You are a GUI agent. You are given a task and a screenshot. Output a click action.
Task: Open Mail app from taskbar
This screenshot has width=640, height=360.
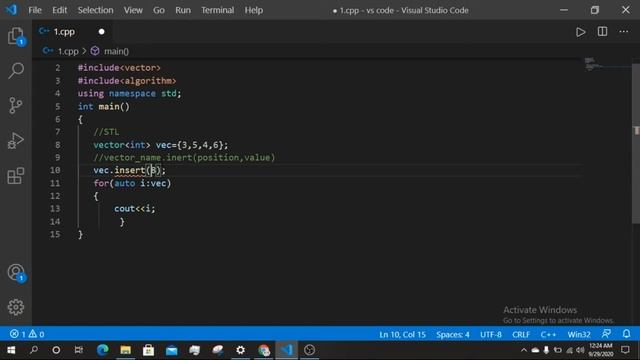click(x=171, y=350)
